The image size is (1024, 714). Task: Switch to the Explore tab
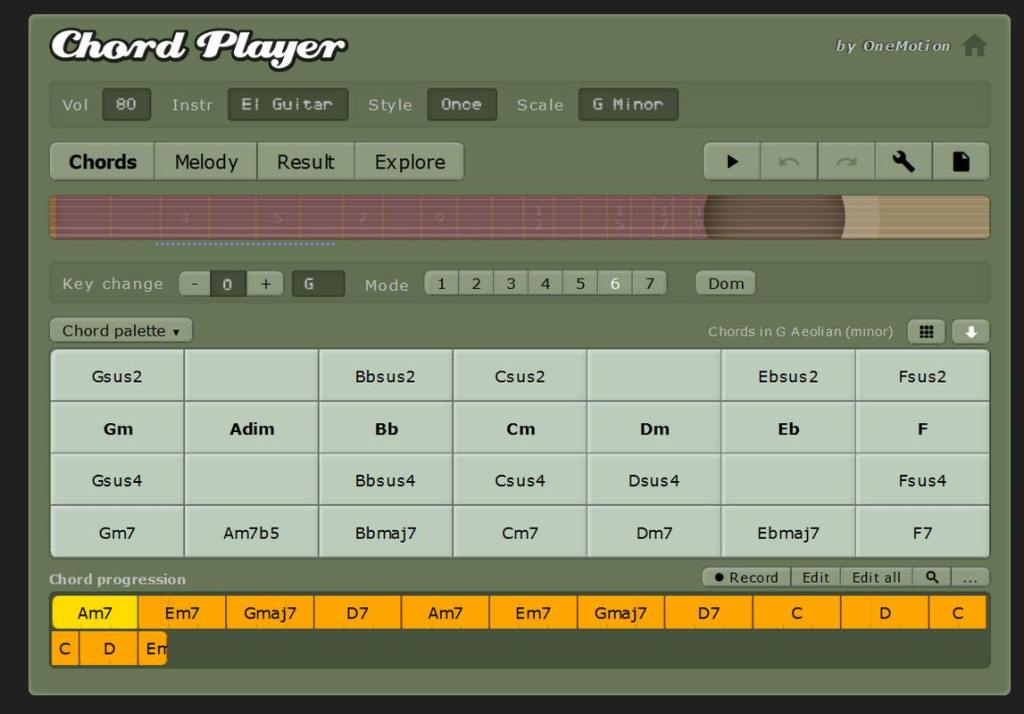[x=409, y=162]
